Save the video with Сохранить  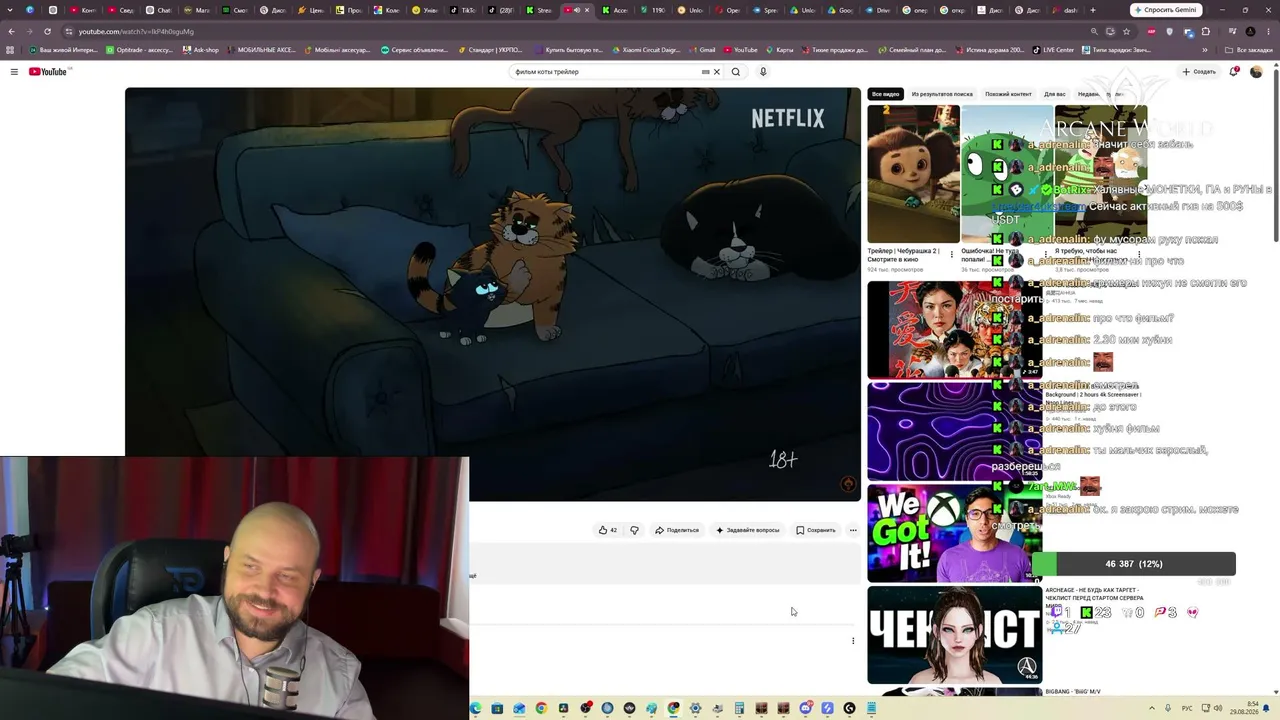(816, 530)
